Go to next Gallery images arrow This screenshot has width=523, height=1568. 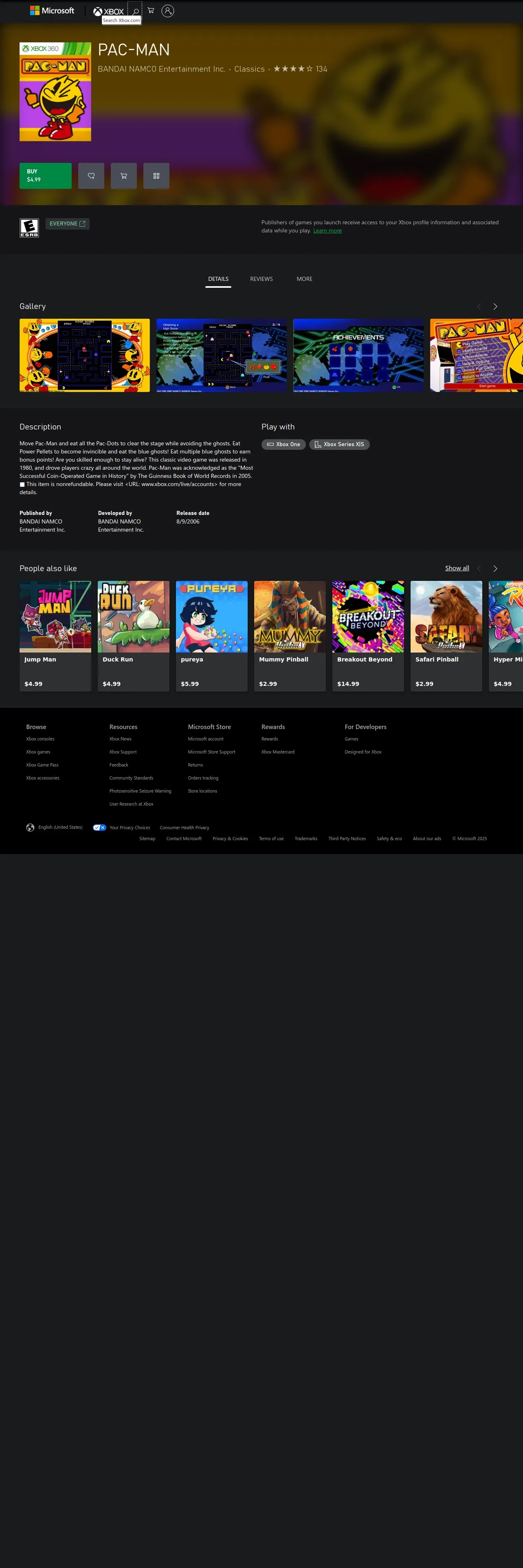click(495, 306)
